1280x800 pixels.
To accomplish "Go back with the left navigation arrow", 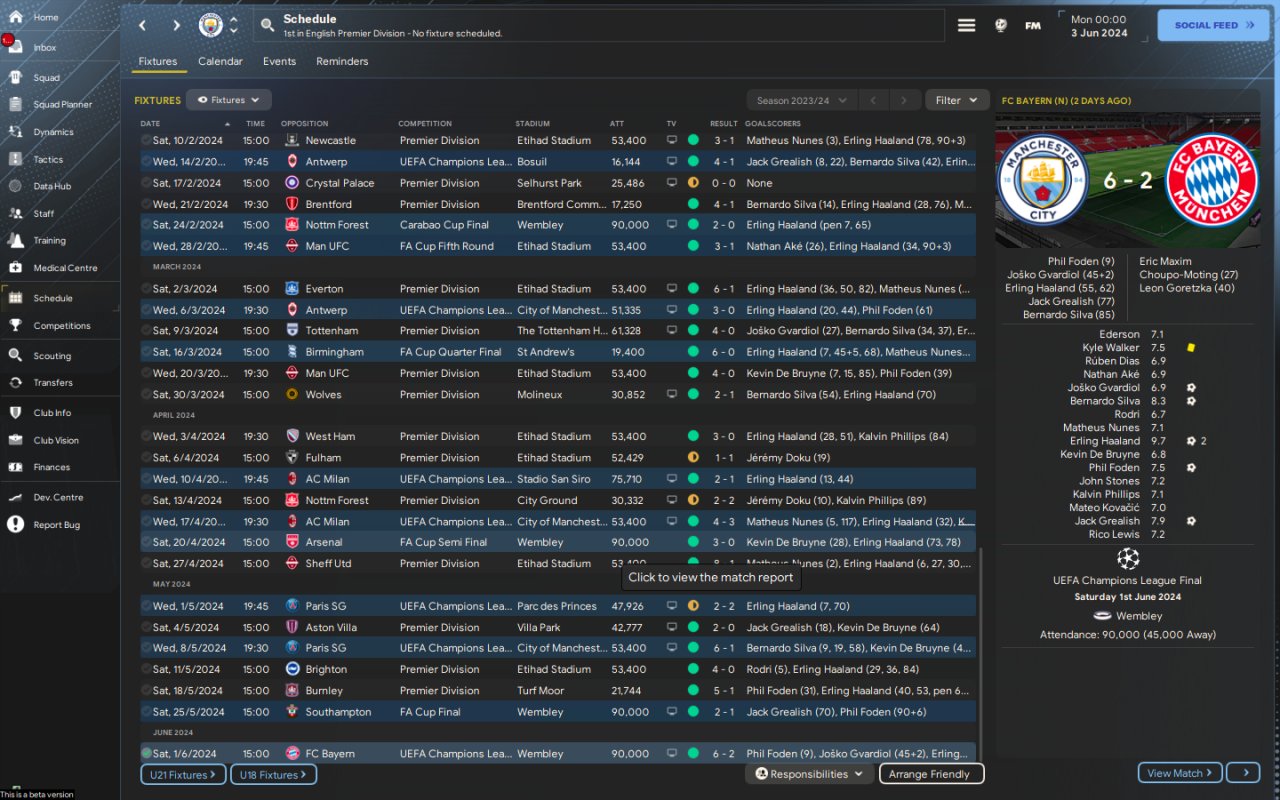I will tap(142, 25).
